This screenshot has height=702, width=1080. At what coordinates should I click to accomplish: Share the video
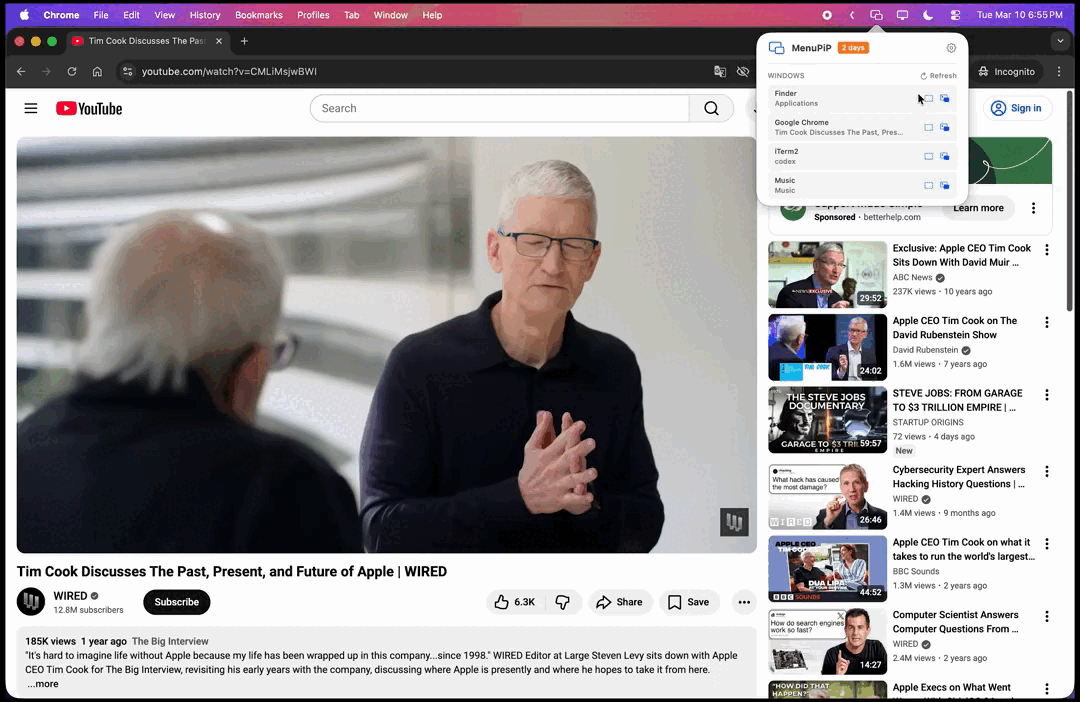coord(619,602)
